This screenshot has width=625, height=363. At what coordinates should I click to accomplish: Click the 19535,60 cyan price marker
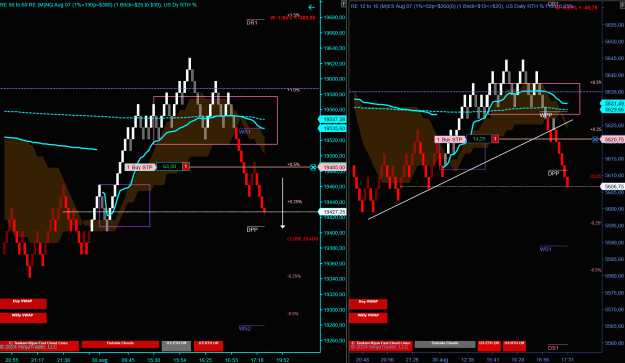[x=333, y=128]
